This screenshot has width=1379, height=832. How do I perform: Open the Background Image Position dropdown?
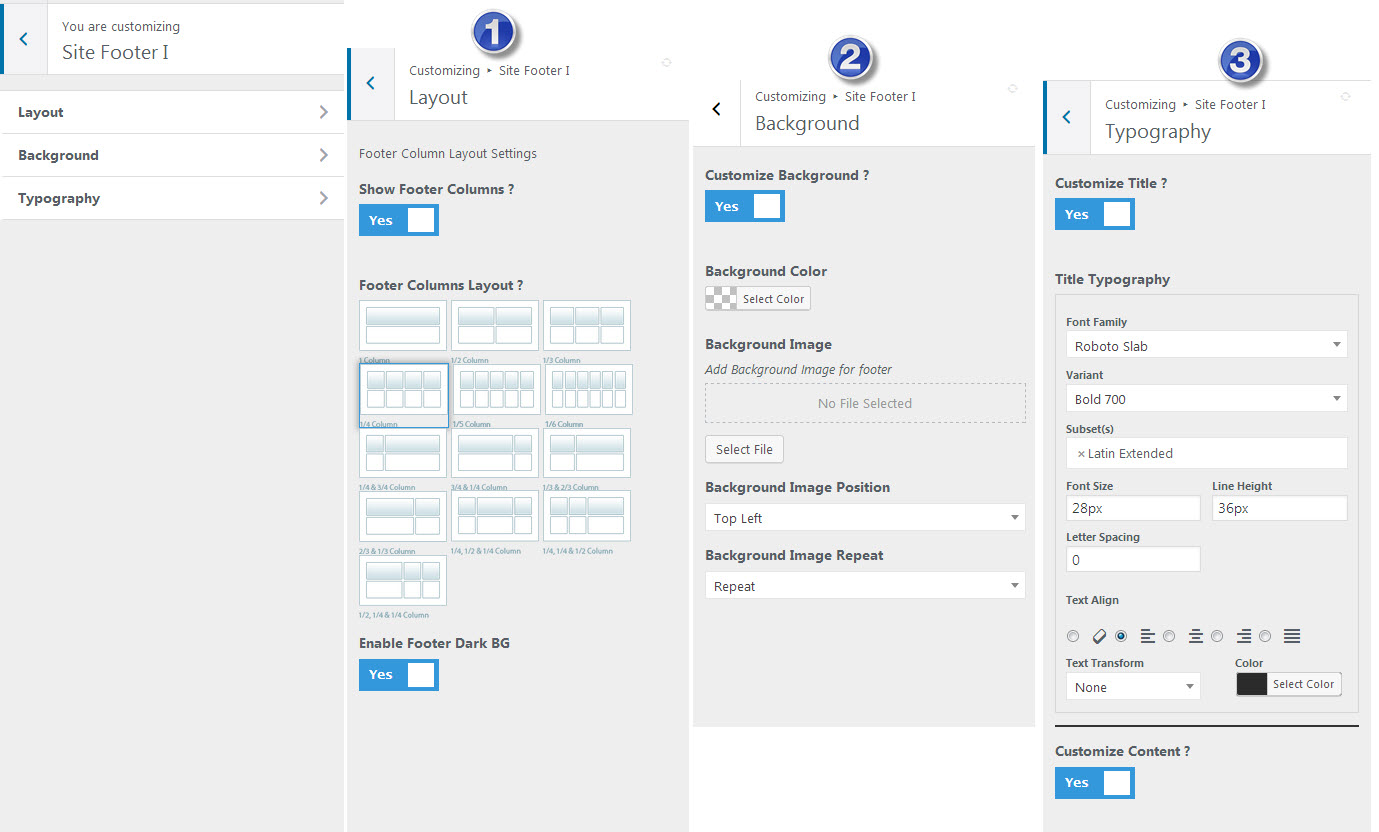click(x=865, y=518)
